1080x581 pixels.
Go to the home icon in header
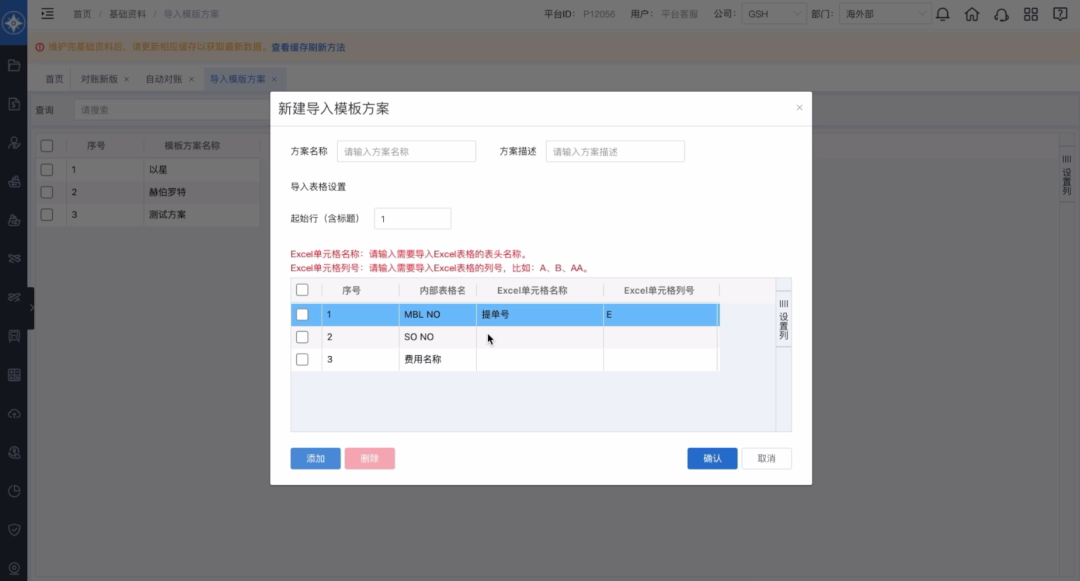coord(972,14)
